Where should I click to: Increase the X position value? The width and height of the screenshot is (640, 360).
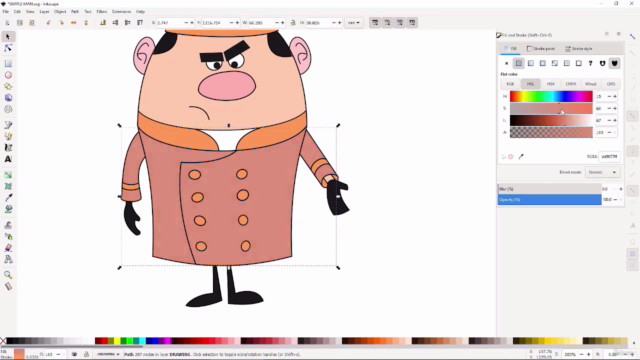click(x=192, y=23)
